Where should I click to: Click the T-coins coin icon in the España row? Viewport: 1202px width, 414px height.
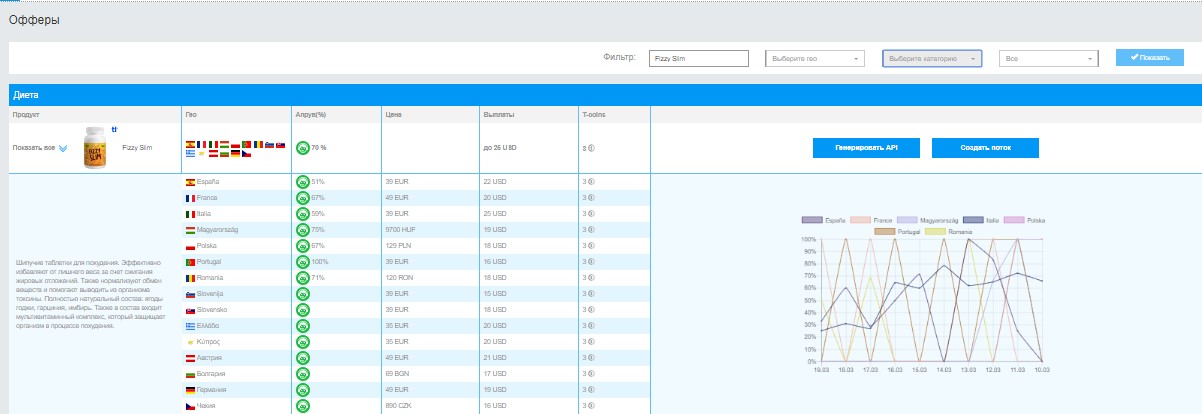click(593, 182)
